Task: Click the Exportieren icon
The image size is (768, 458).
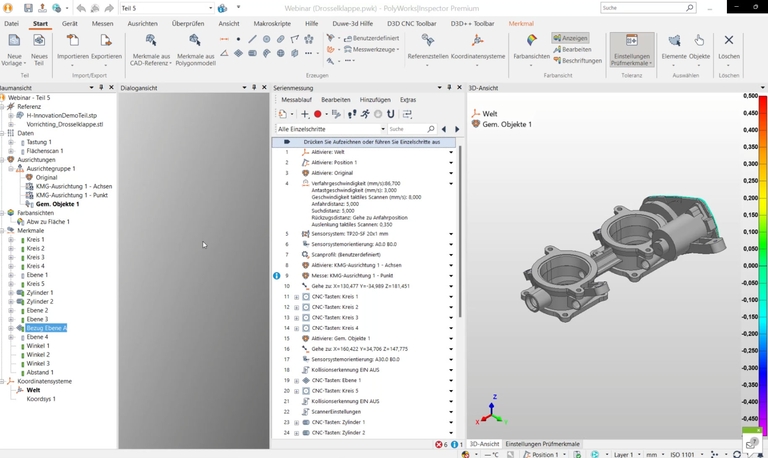Action: (x=106, y=40)
